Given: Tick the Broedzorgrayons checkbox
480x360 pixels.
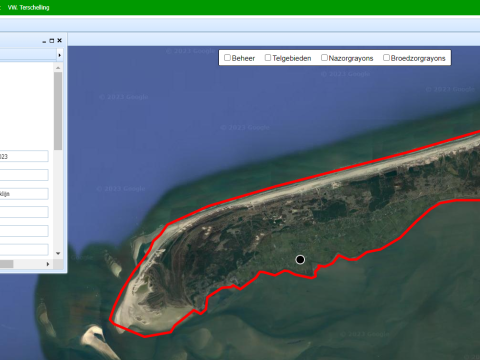Looking at the screenshot, I should [x=386, y=58].
